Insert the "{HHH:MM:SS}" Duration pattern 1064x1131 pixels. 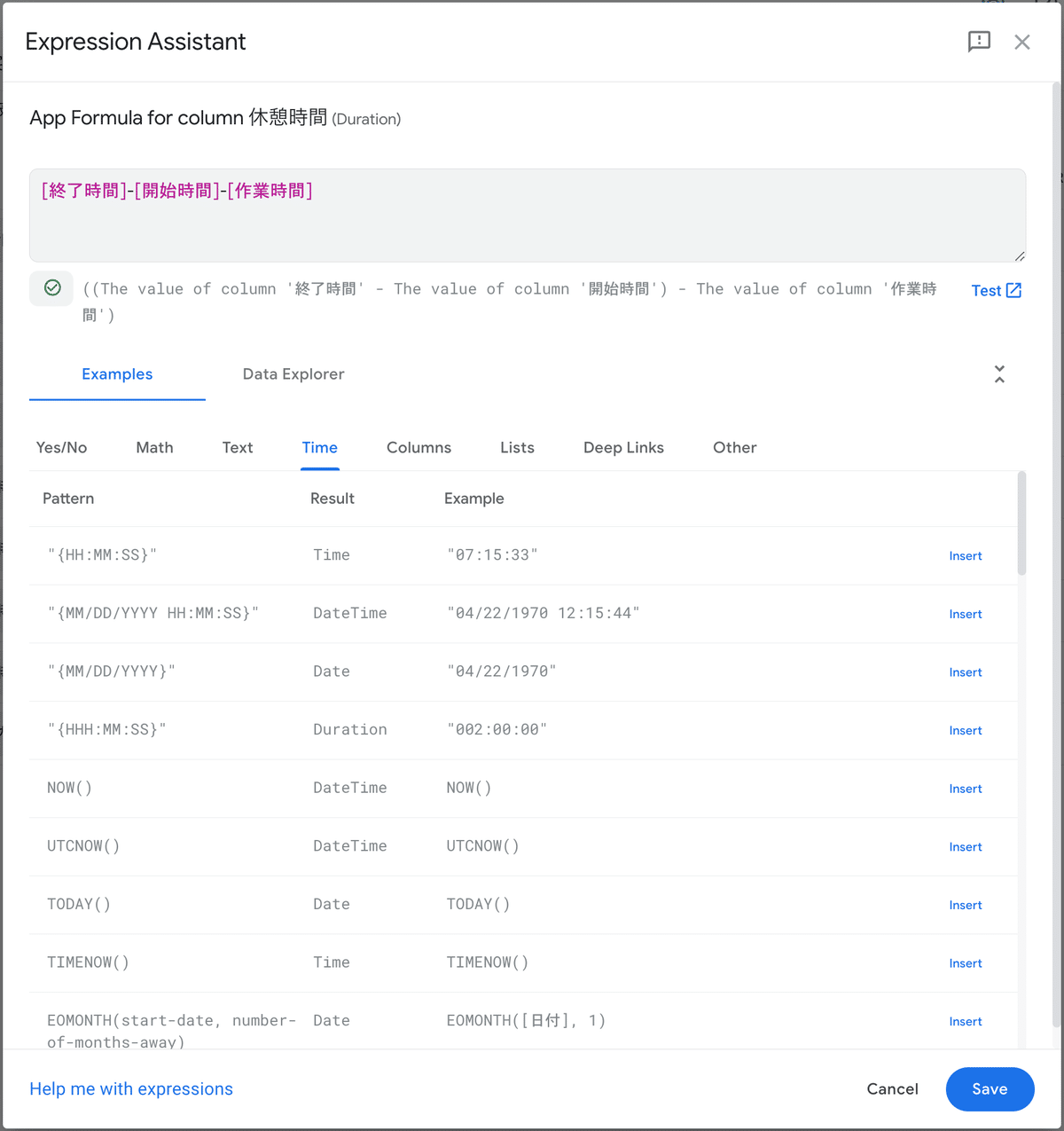point(965,731)
